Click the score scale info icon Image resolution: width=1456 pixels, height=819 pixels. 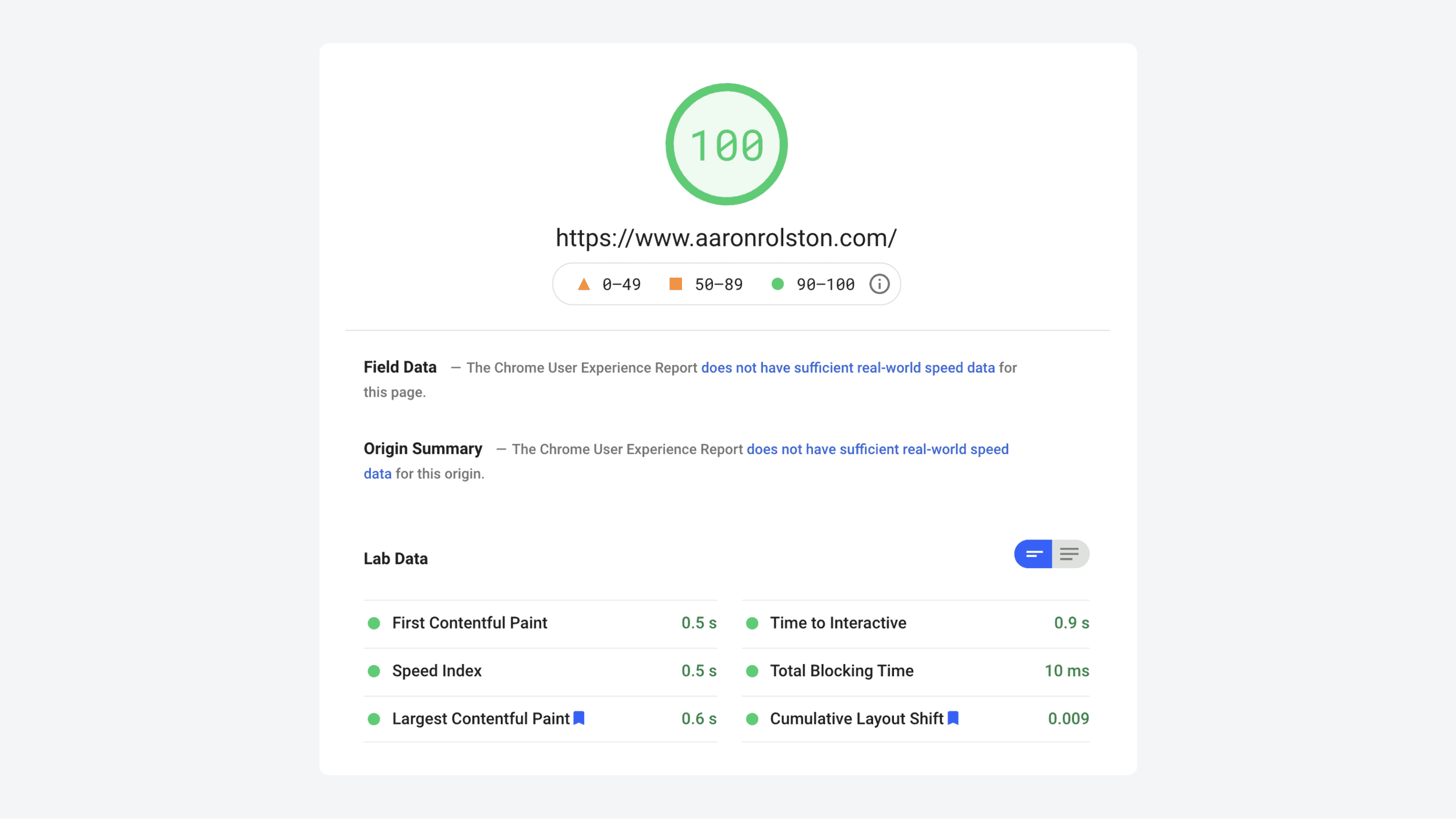click(x=879, y=284)
